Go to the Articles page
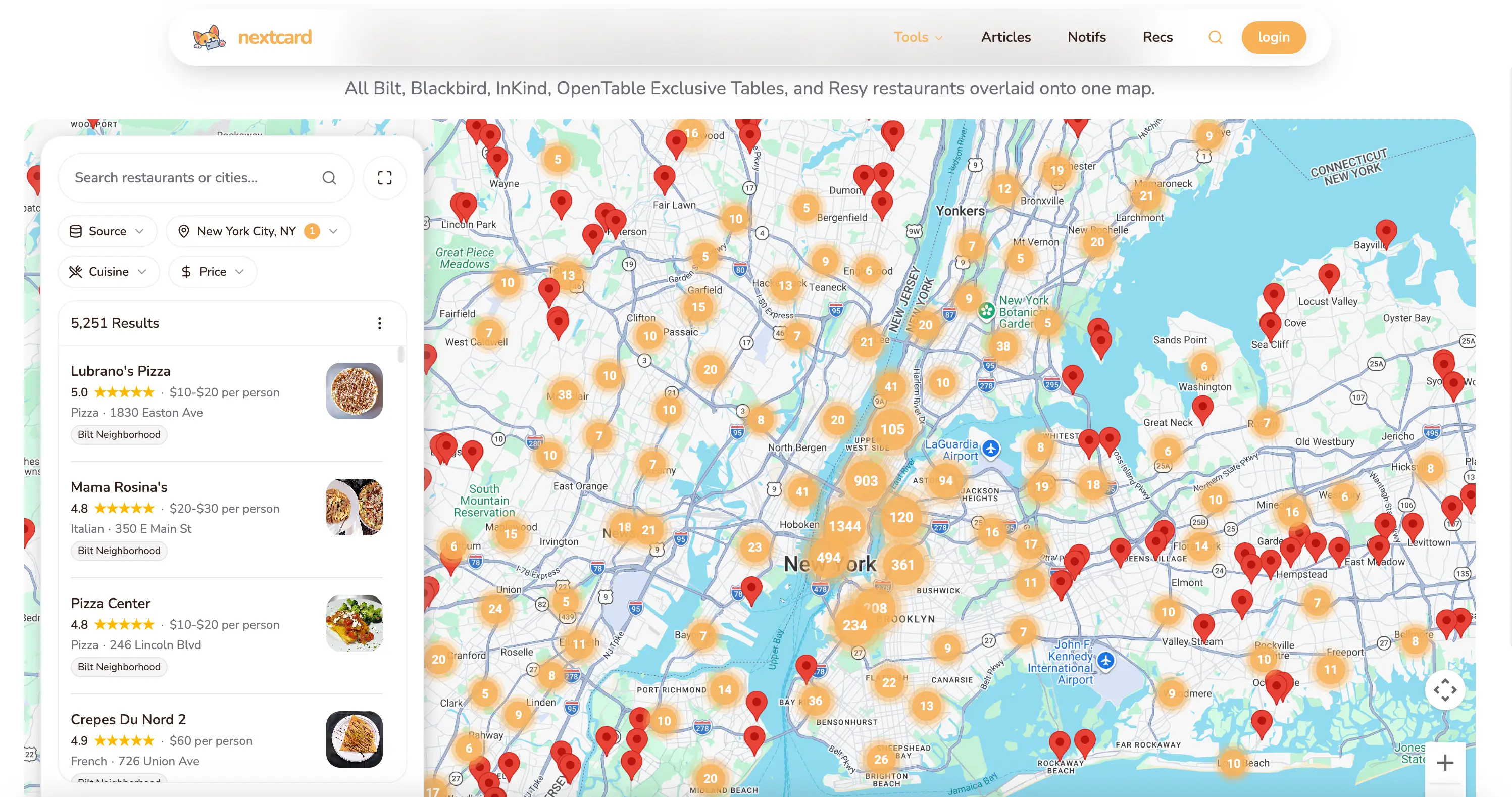1512x797 pixels. [1005, 37]
